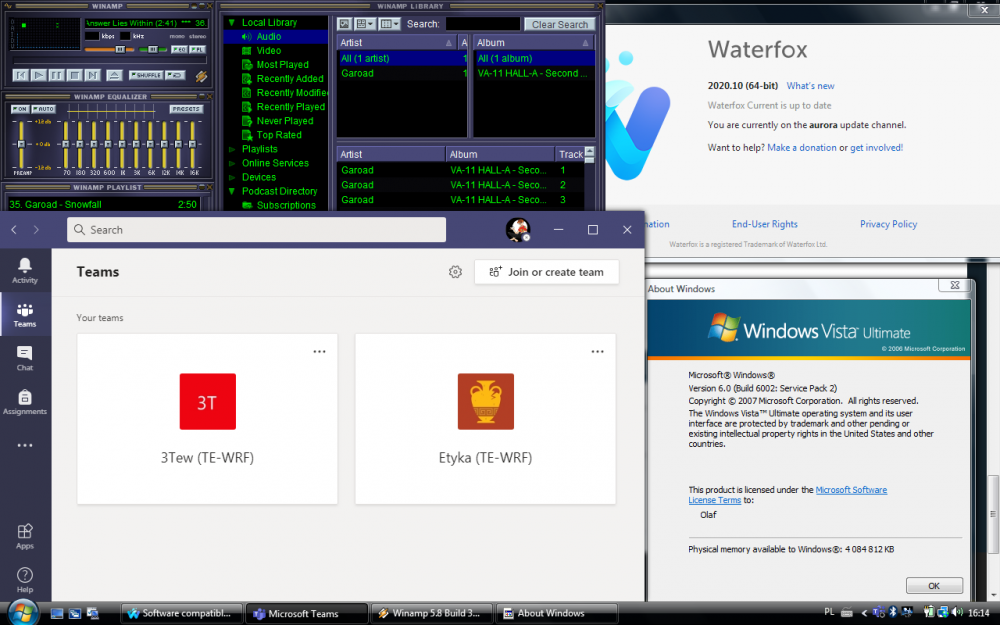This screenshot has height=625, width=1000.
Task: Select Most Played in Winamp library
Action: click(282, 65)
